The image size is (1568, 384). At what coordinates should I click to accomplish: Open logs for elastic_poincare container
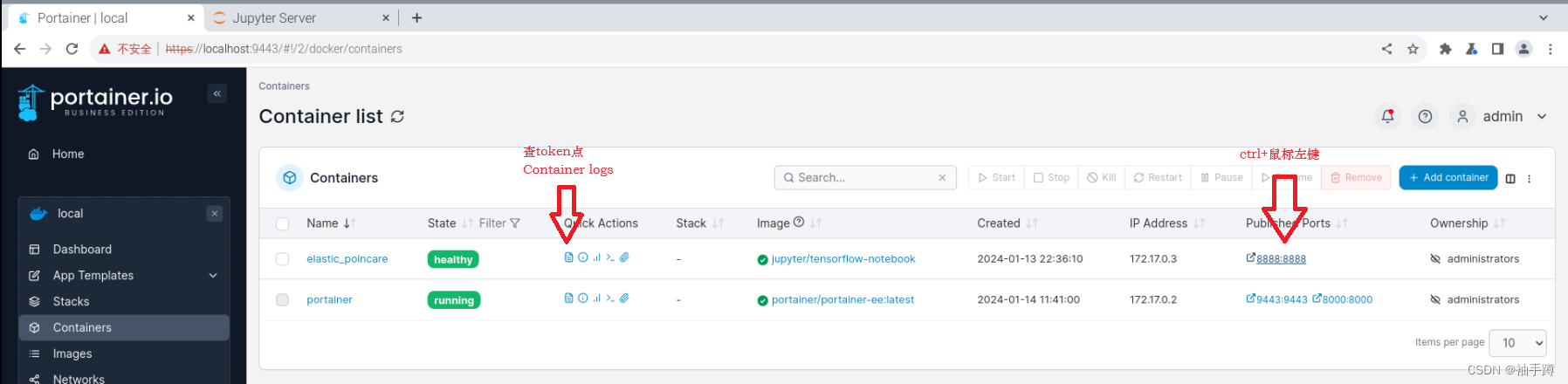569,257
